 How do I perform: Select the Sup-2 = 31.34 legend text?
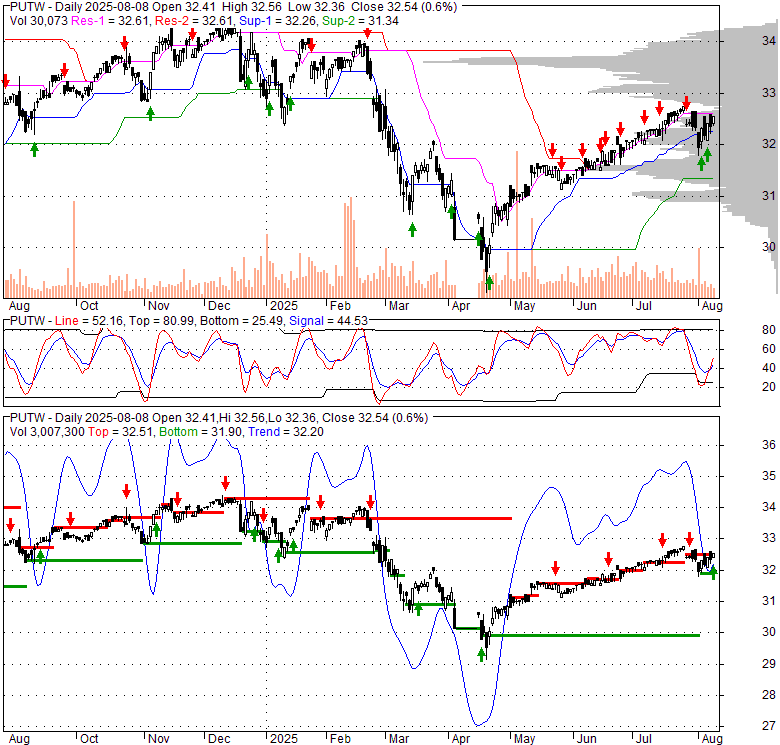(x=360, y=21)
